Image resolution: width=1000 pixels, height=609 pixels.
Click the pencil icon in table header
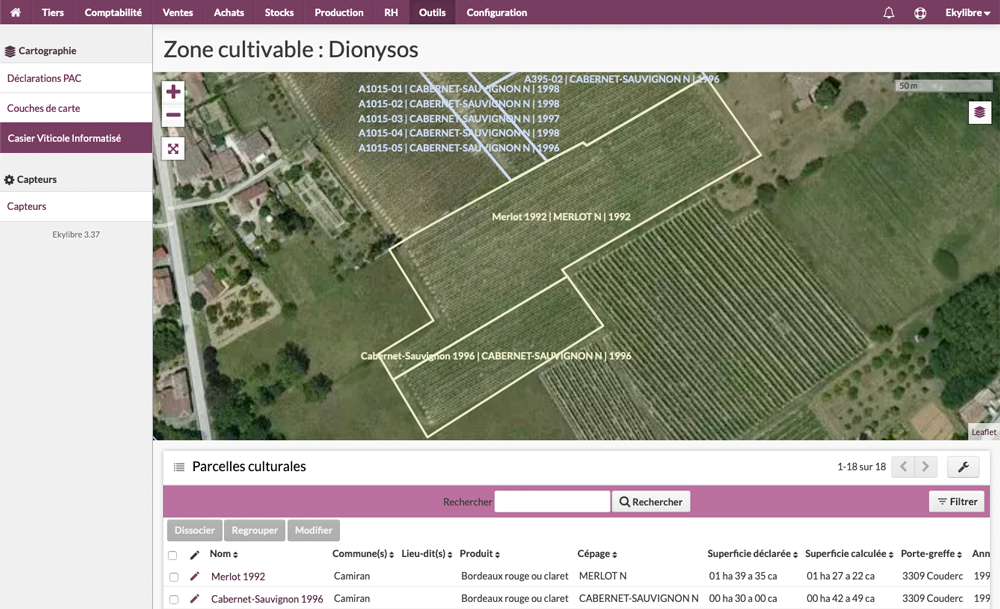[x=195, y=555]
